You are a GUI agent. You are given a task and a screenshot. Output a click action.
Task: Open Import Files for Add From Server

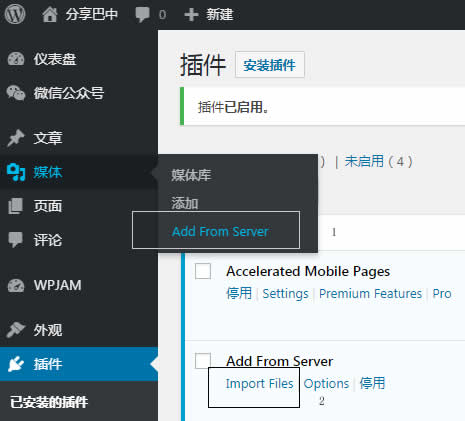259,384
